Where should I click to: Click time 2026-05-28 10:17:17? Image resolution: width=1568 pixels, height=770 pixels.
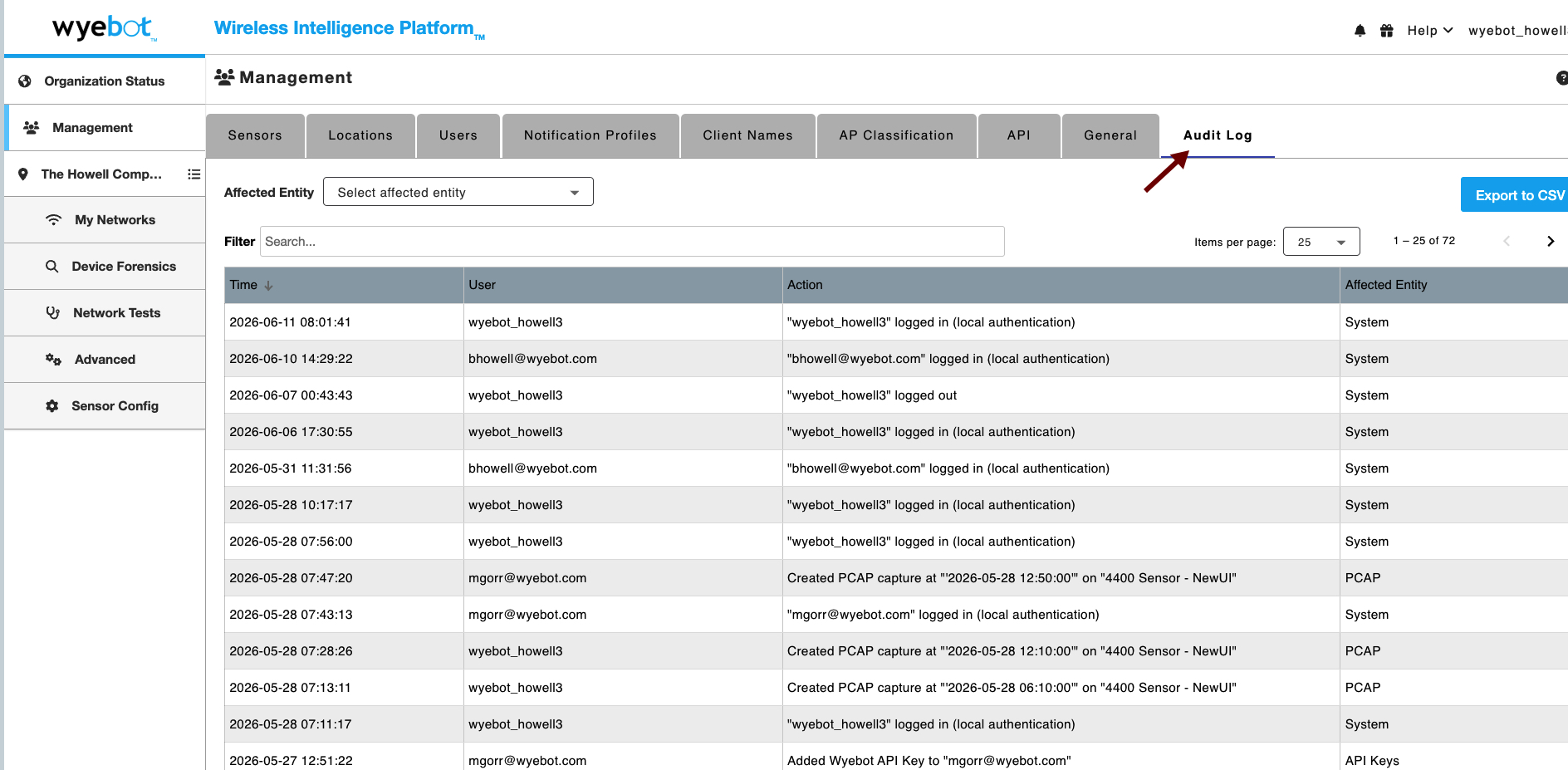(x=291, y=505)
